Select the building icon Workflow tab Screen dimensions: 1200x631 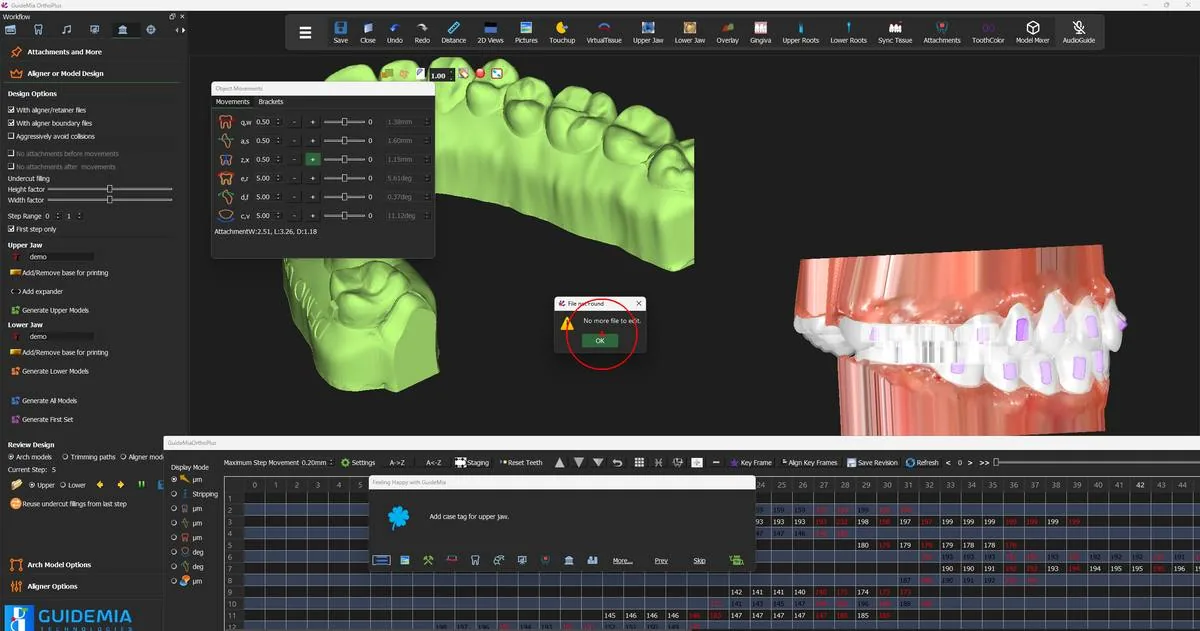coord(122,30)
